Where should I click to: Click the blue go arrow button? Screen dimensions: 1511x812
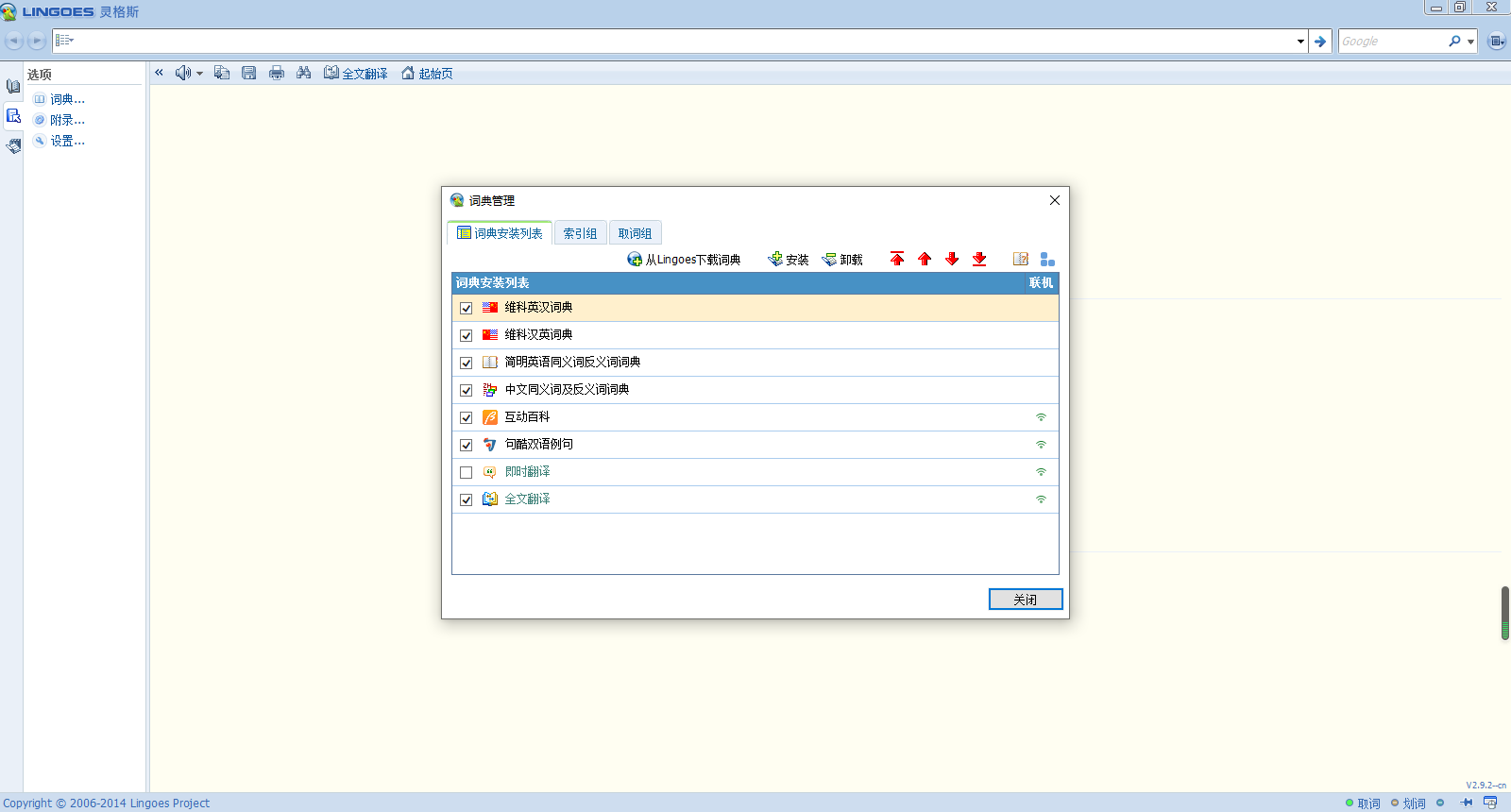coord(1320,42)
